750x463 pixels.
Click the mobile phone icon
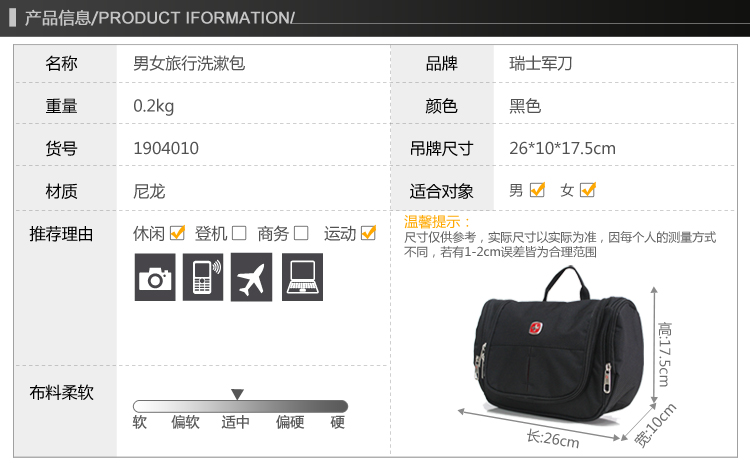tap(203, 277)
